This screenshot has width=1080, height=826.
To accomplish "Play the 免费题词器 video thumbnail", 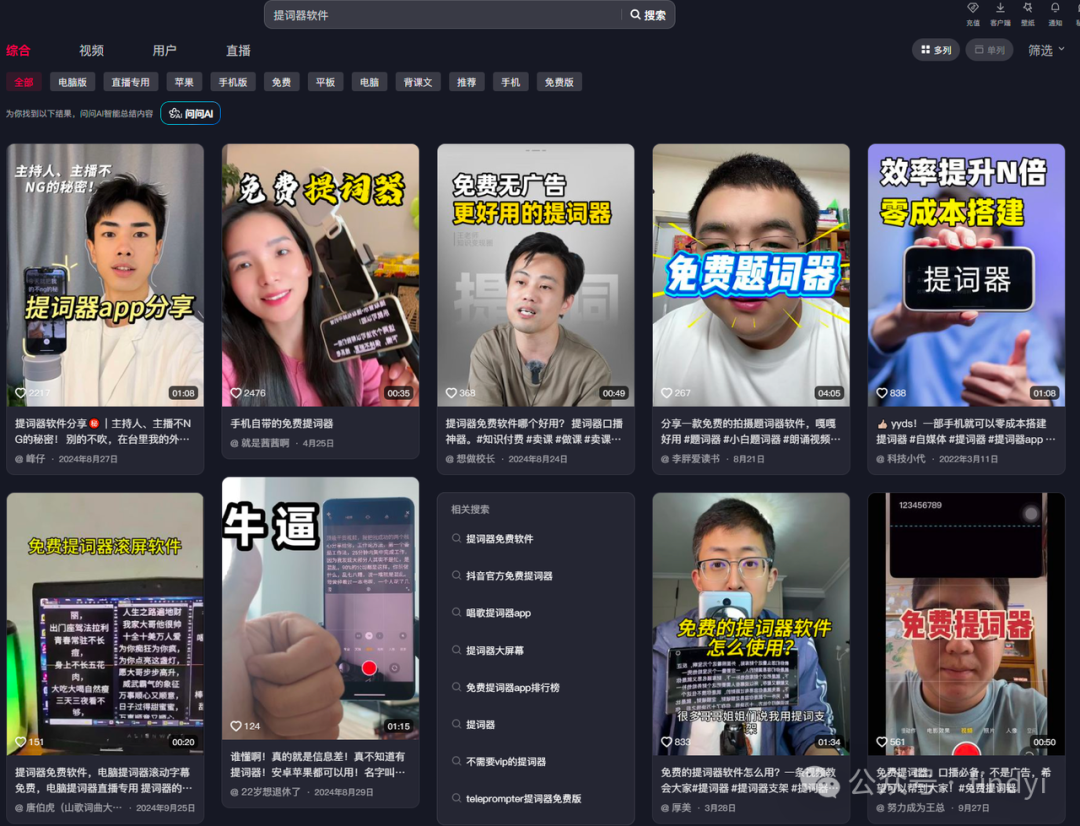I will click(751, 275).
